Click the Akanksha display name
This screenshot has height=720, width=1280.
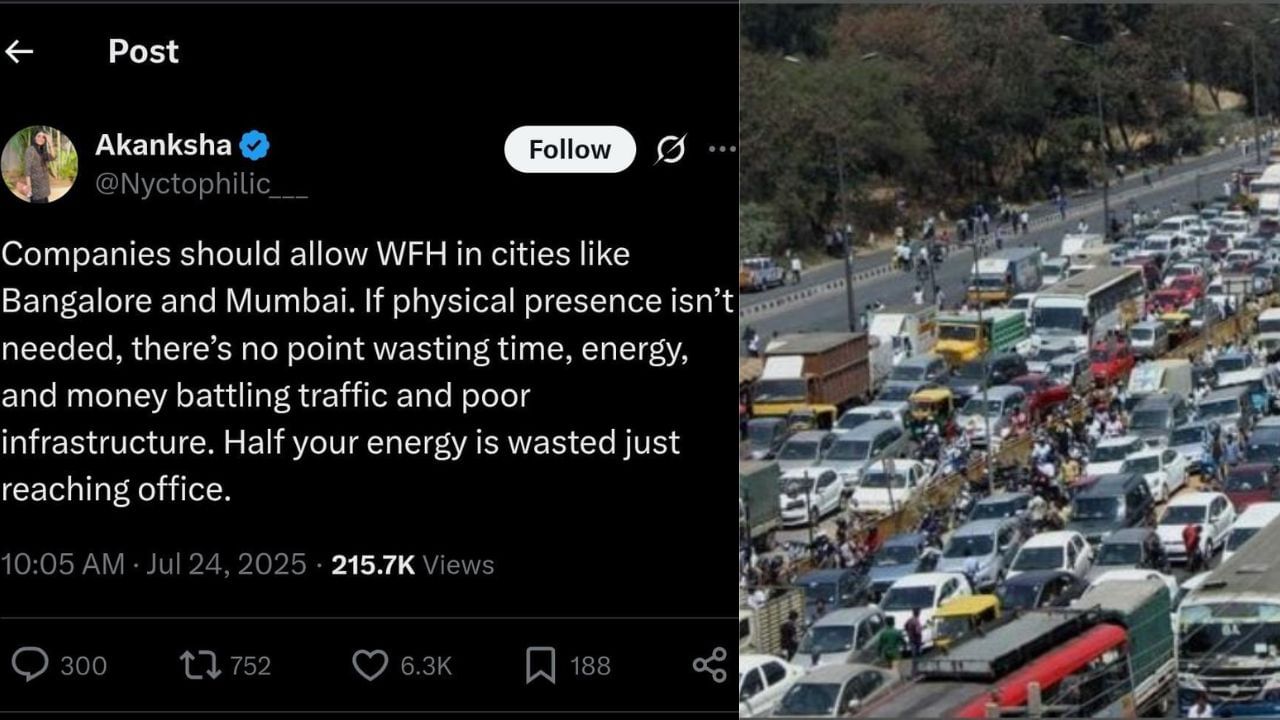pos(163,146)
